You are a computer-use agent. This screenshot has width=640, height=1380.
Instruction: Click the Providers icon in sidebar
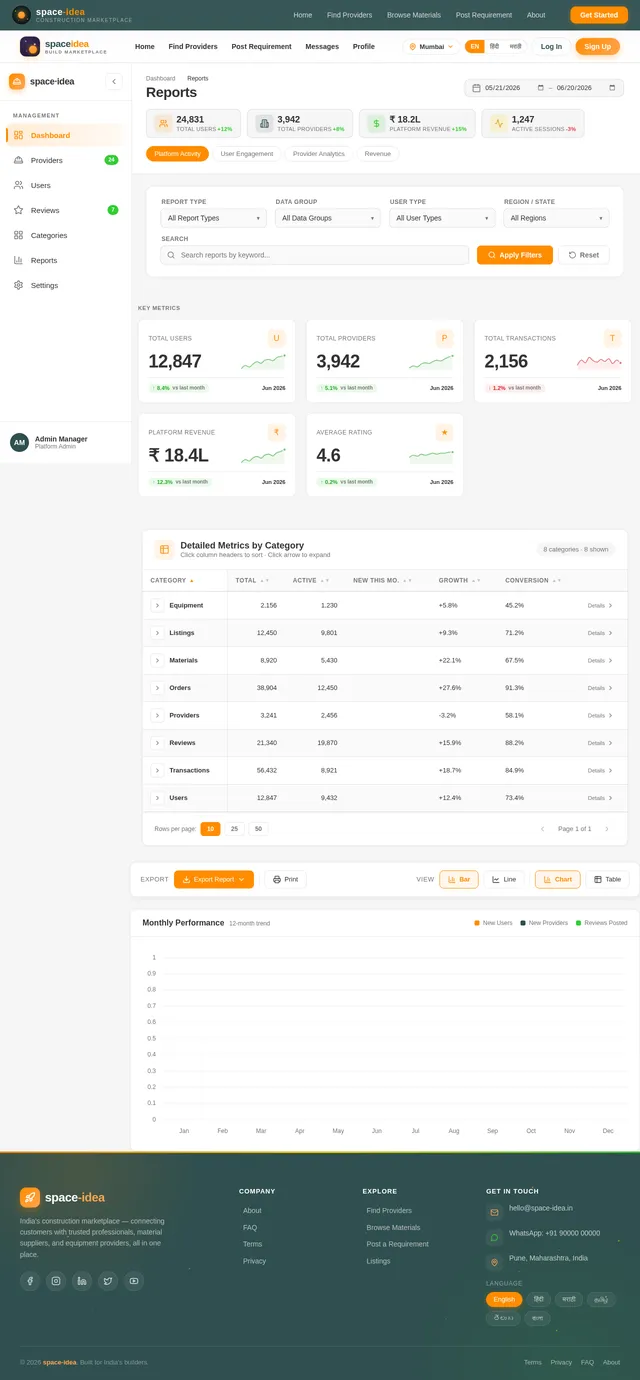[x=18, y=160]
